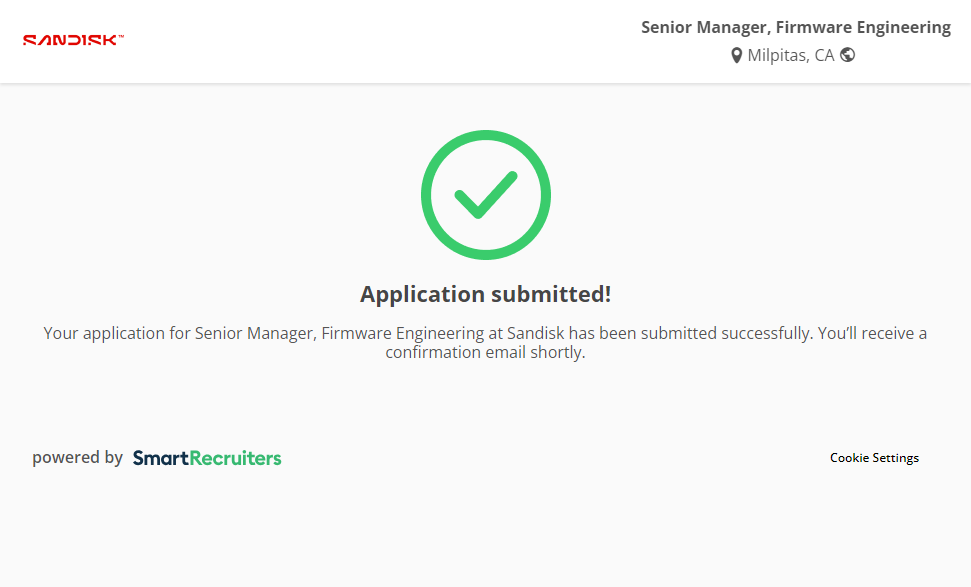The height and width of the screenshot is (587, 971).
Task: Click the word "Sandisk" in the confirmation message
Action: pos(538,333)
